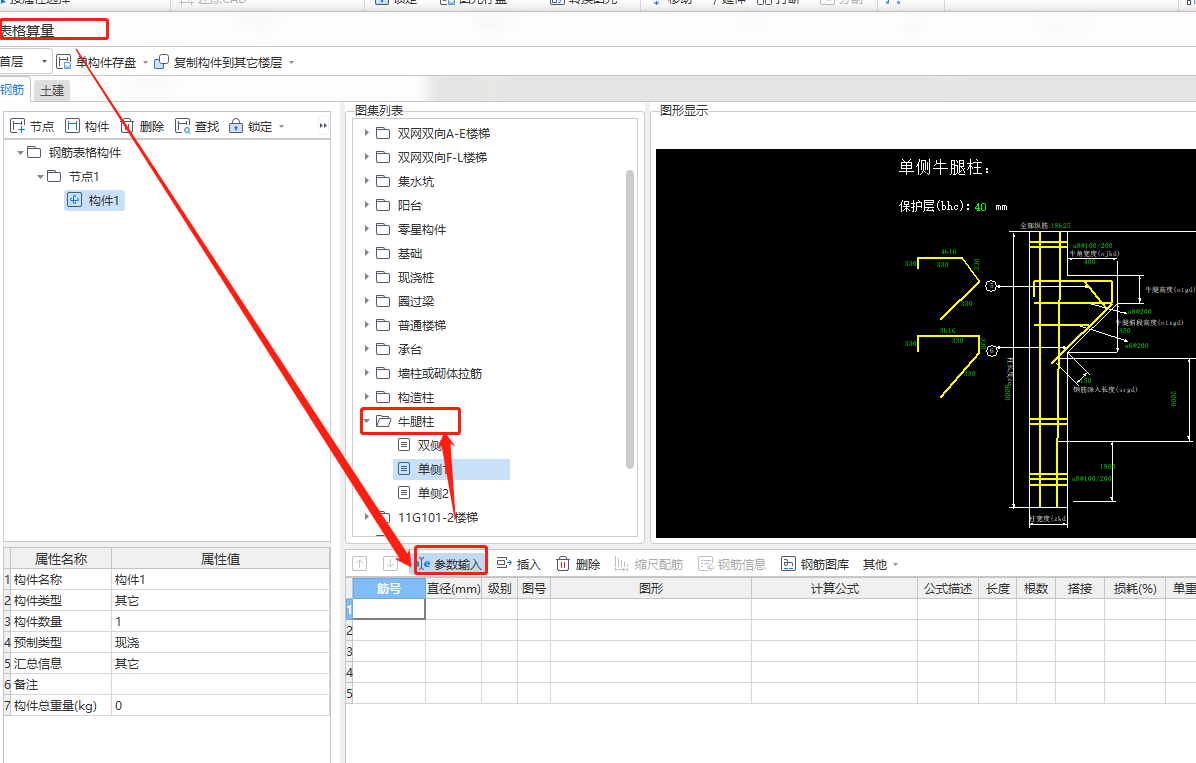Click the 缩尺配筋 toolbar icon

pyautogui.click(x=622, y=564)
